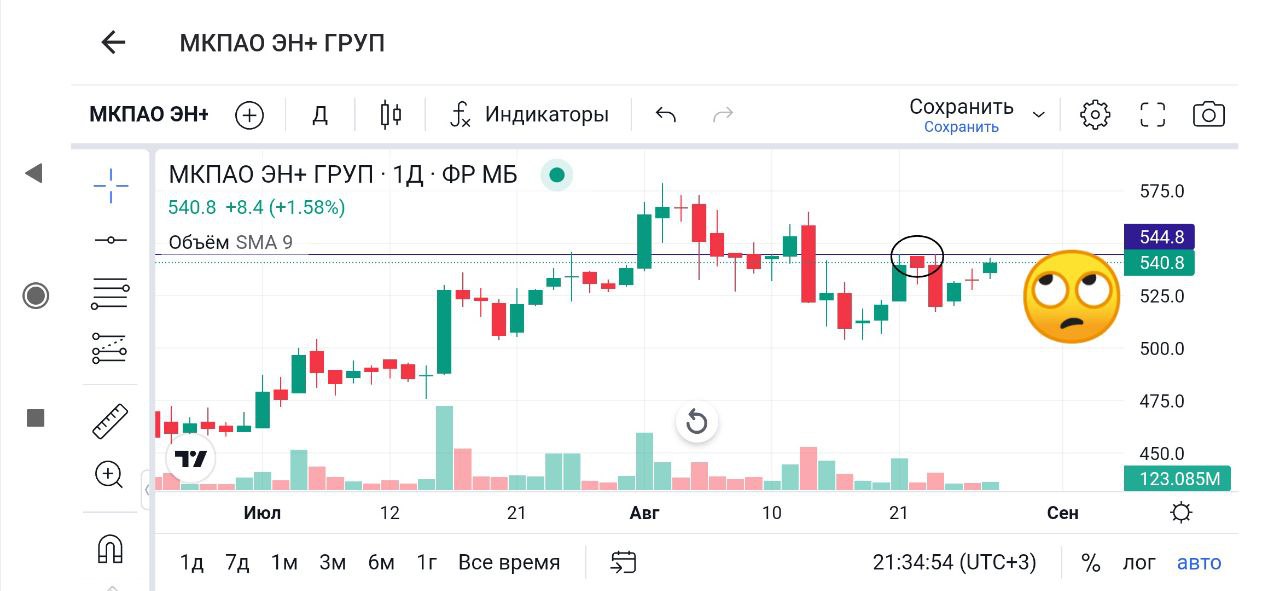
Task: Activate the magnet snapping tool
Action: (109, 548)
